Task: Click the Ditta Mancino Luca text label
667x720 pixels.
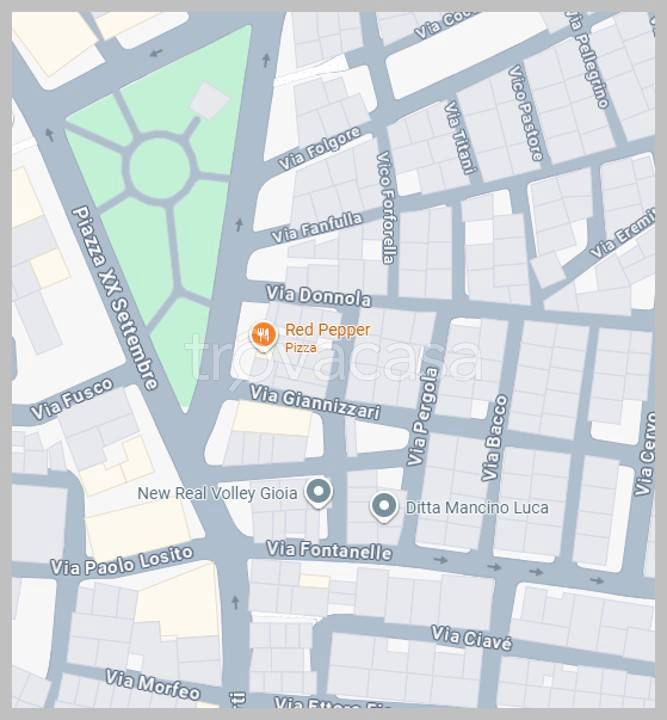Action: tap(477, 508)
